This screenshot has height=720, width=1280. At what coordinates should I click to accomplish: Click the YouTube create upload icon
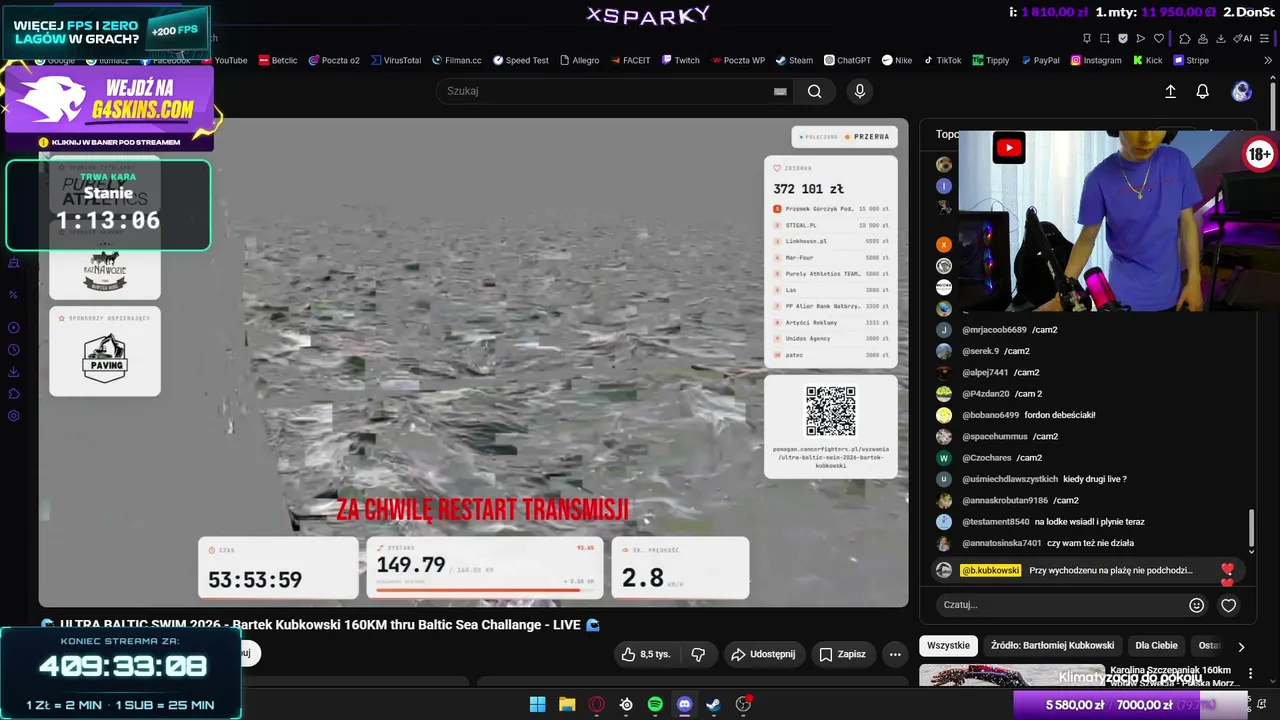1171,91
